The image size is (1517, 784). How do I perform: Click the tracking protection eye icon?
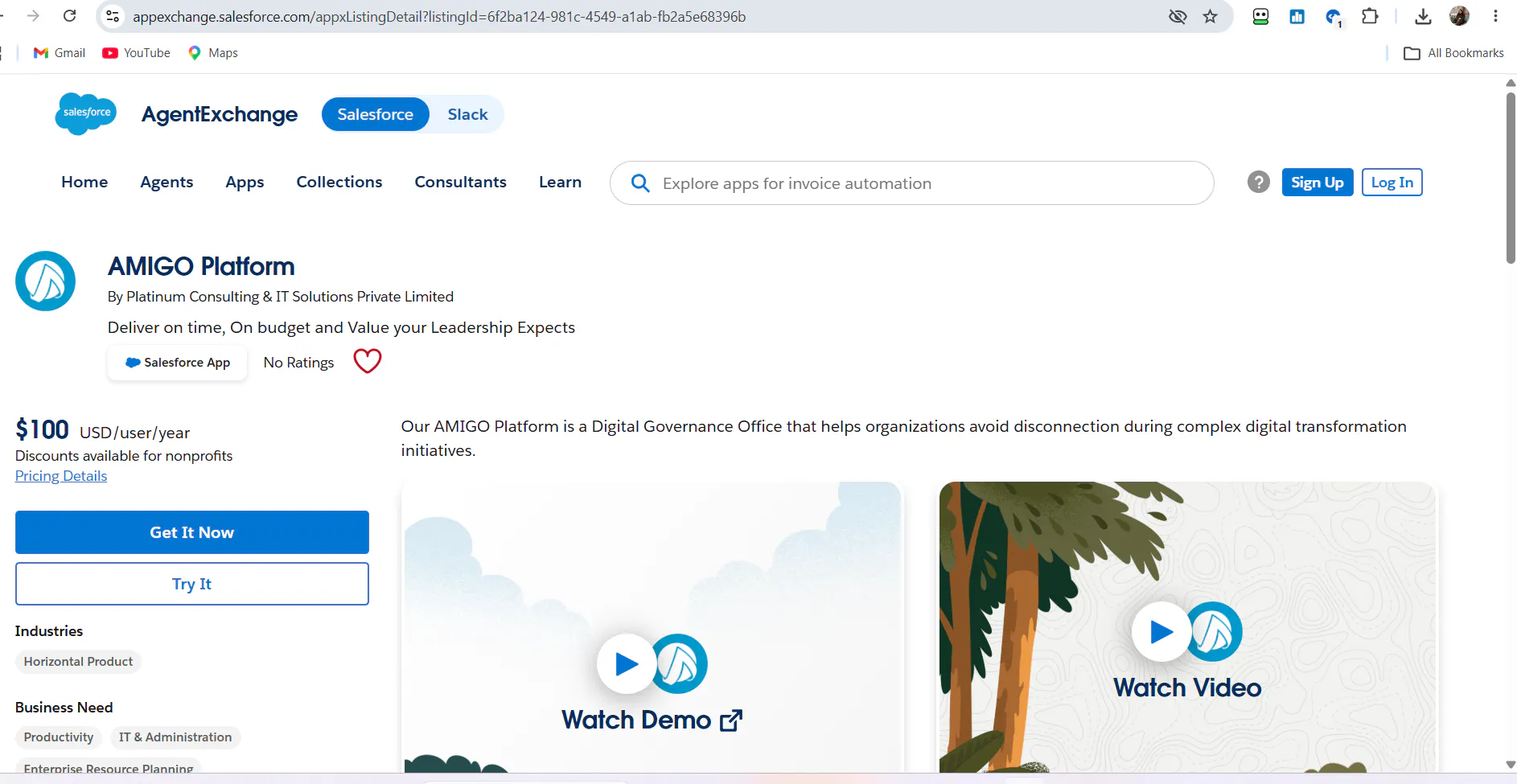pyautogui.click(x=1178, y=16)
